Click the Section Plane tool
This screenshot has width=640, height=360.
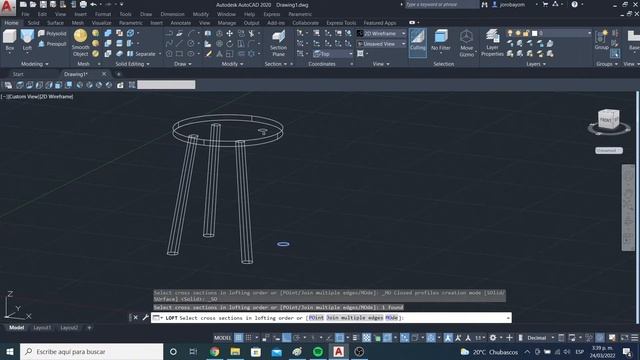[x=278, y=42]
